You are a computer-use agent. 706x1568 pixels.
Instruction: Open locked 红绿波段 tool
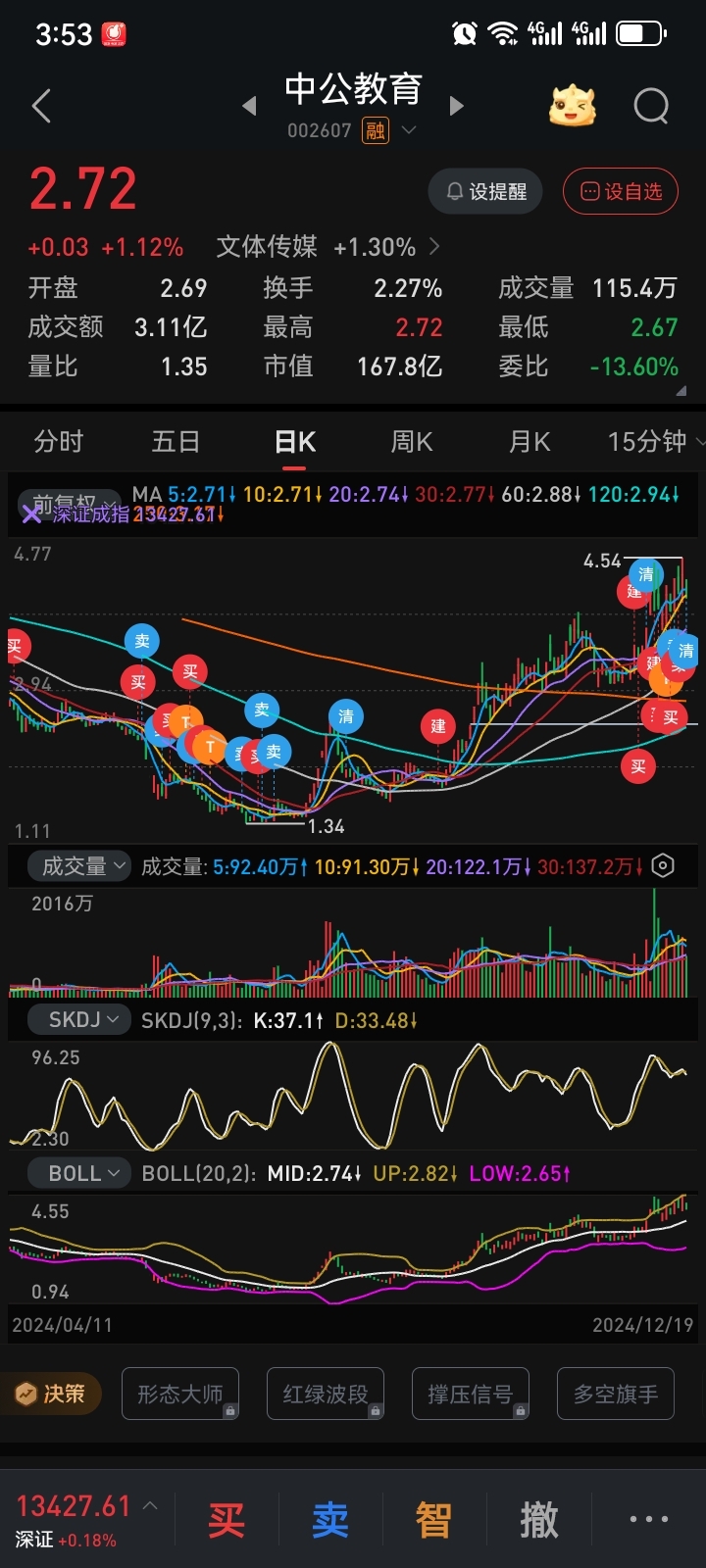(x=326, y=1394)
